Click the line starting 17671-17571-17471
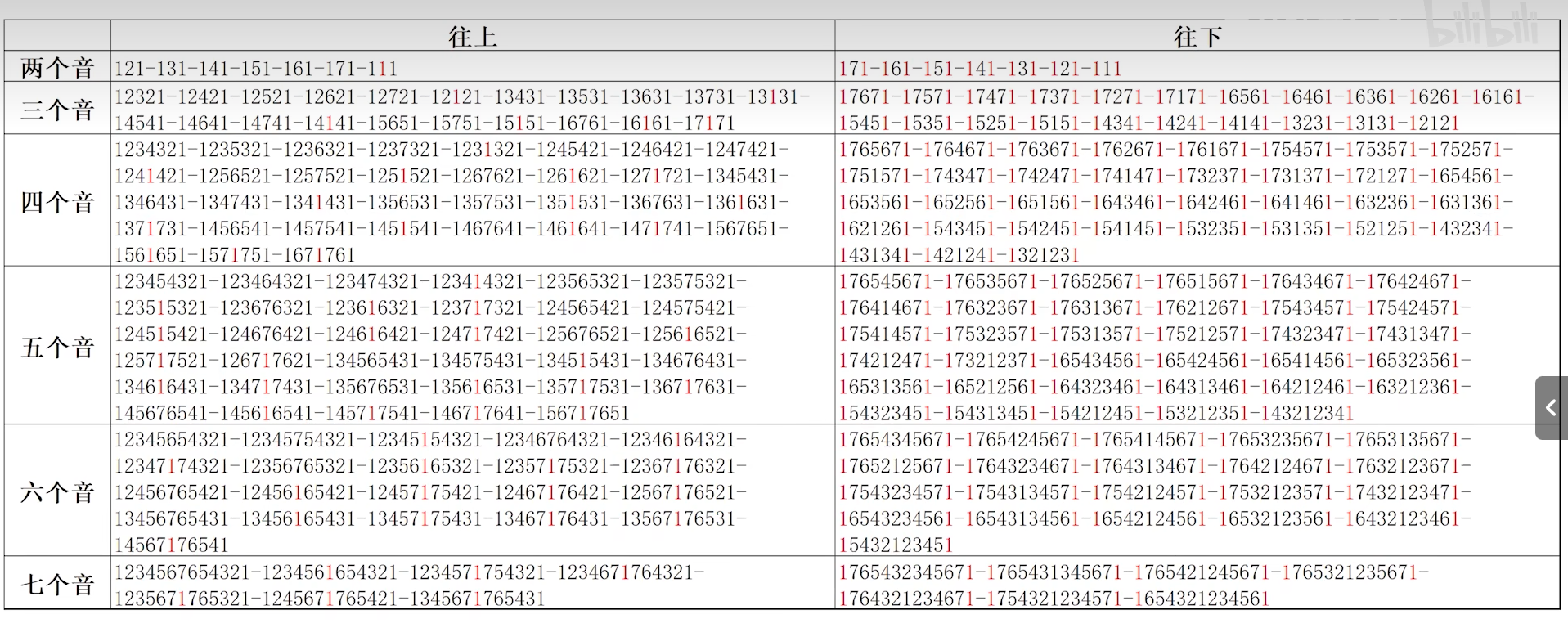1568x628 pixels. [x=1187, y=96]
